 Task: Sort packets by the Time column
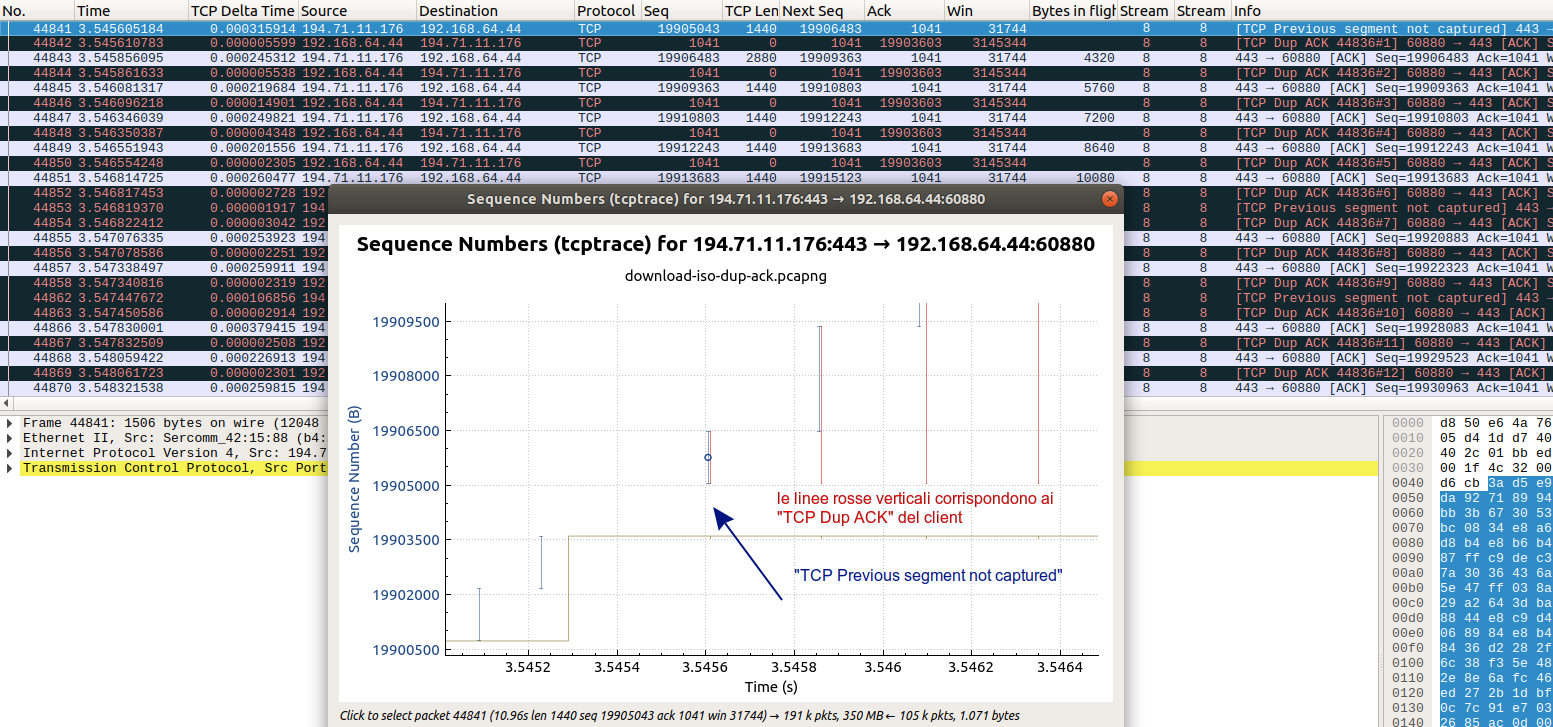pyautogui.click(x=131, y=11)
